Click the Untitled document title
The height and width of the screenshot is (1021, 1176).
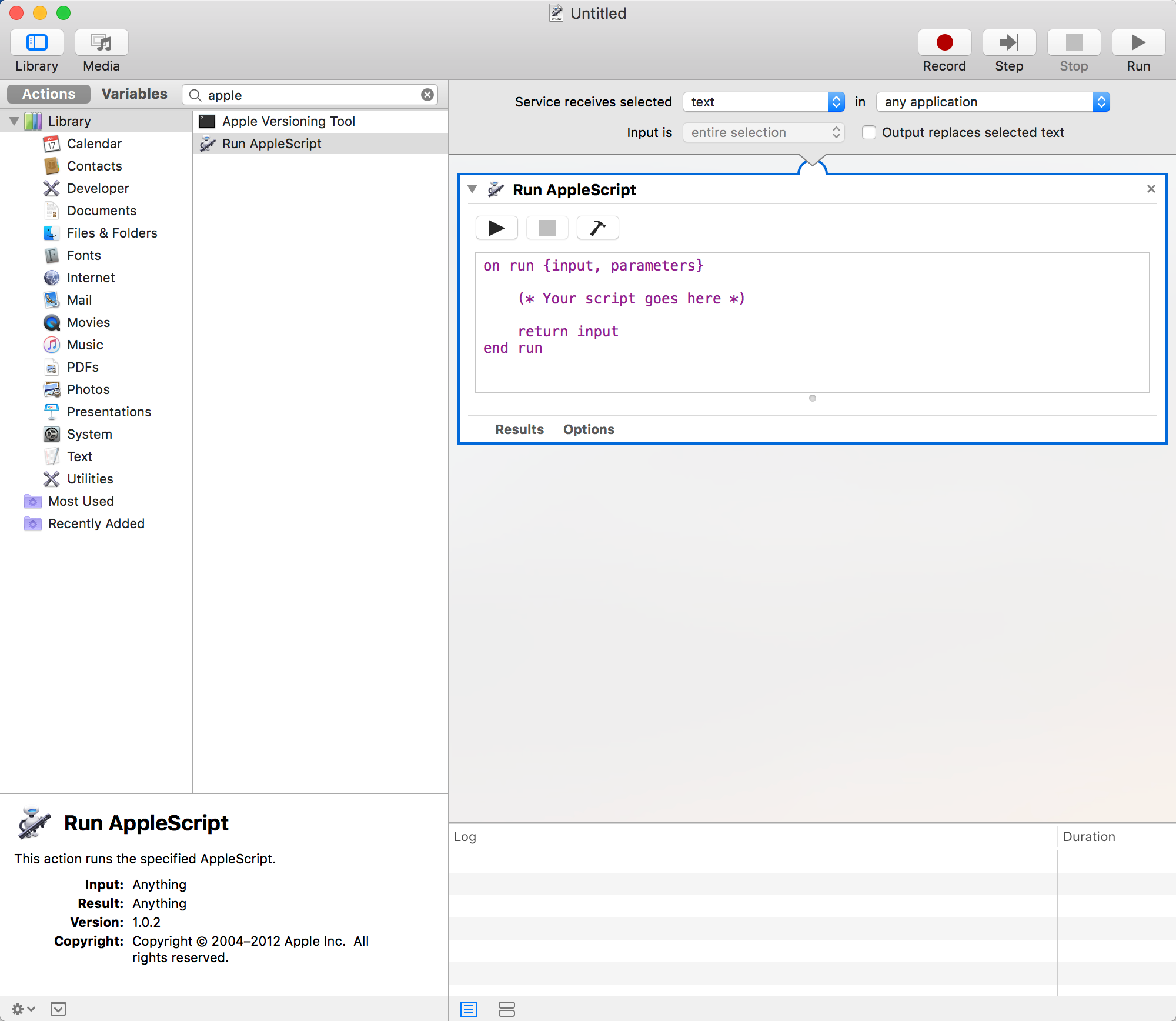(598, 13)
